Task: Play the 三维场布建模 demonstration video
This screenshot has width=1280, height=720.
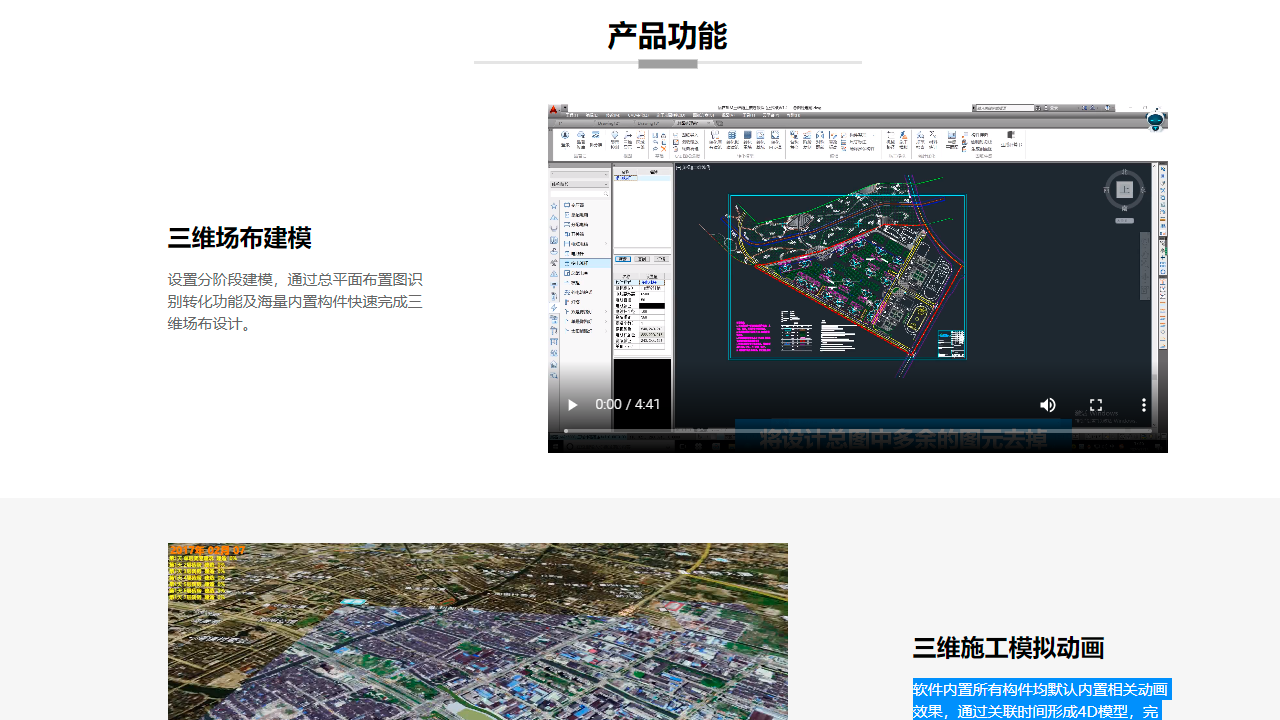Action: [x=571, y=405]
